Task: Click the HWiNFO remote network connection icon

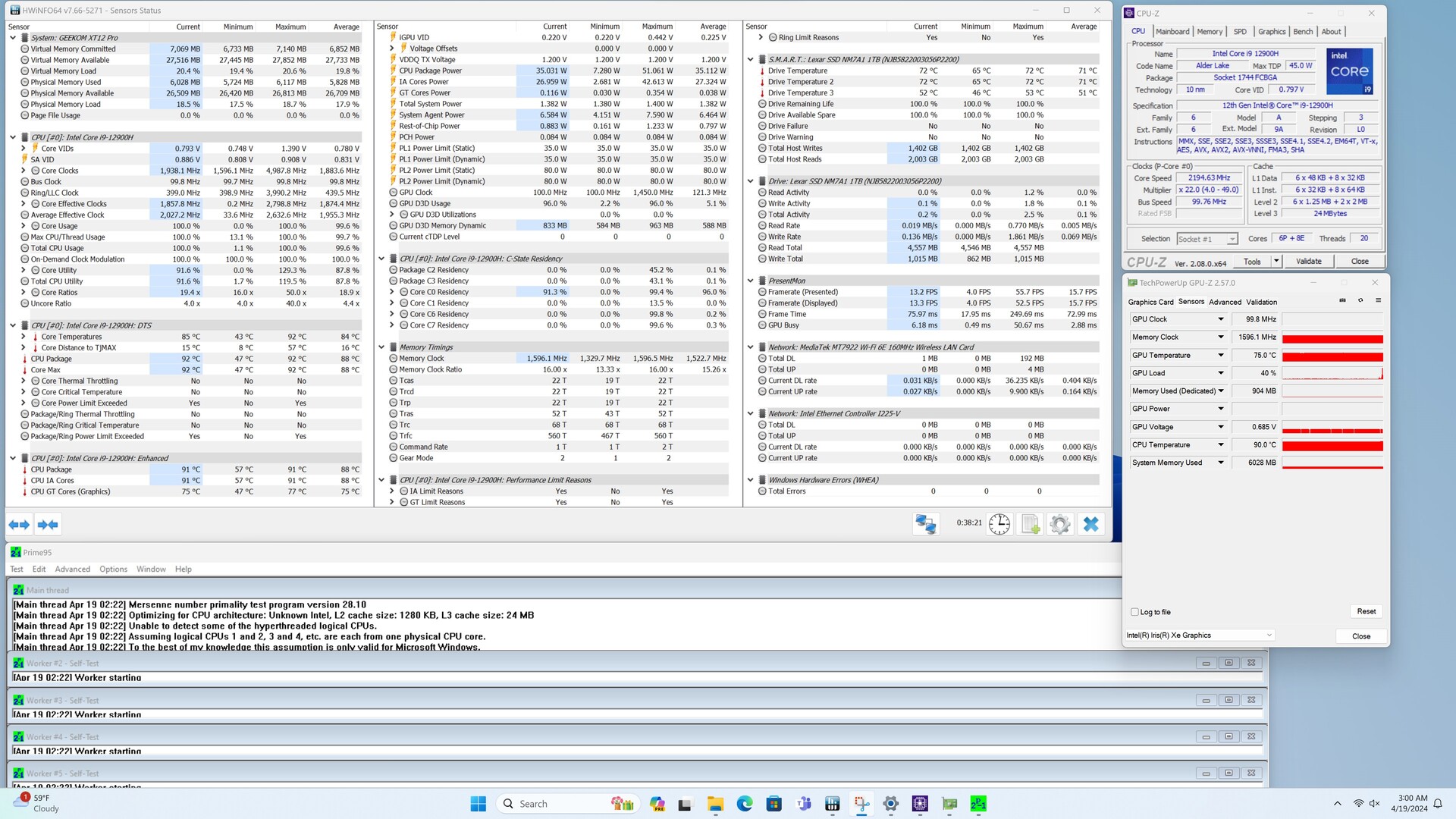Action: tap(926, 524)
